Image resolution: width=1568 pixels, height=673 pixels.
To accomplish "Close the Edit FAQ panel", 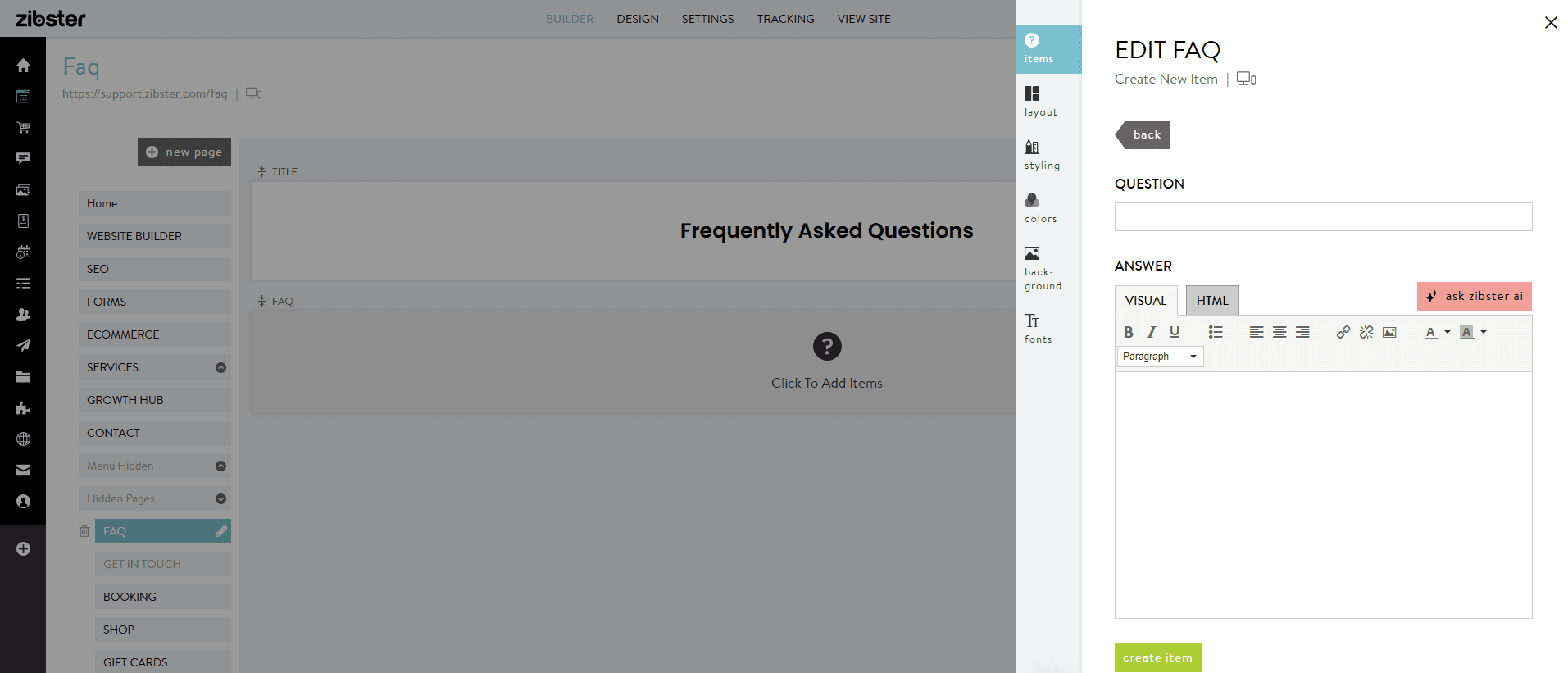I will (x=1551, y=23).
